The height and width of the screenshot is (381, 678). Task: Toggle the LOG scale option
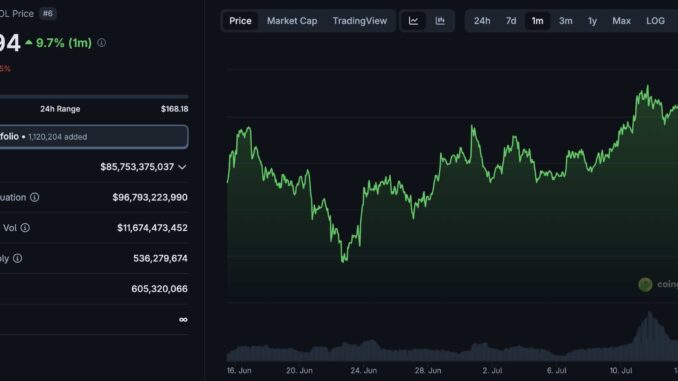point(655,21)
